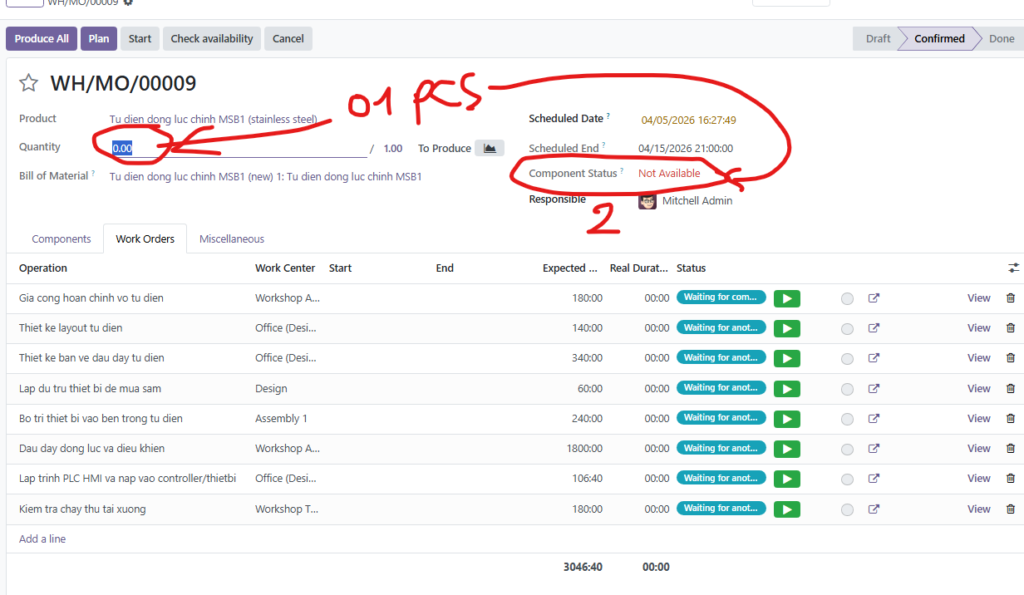This screenshot has height=595, width=1024.
Task: Open the Responsible field showing Mitchell Admin
Action: coord(696,201)
